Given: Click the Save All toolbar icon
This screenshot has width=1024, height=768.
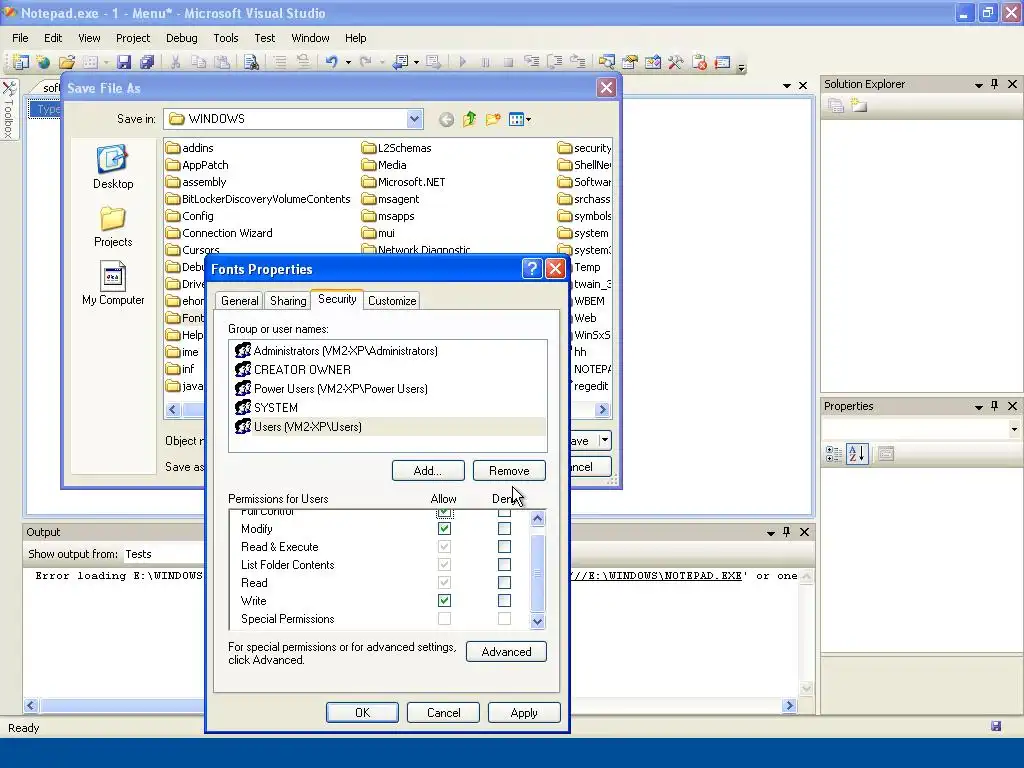Looking at the screenshot, I should 146,62.
